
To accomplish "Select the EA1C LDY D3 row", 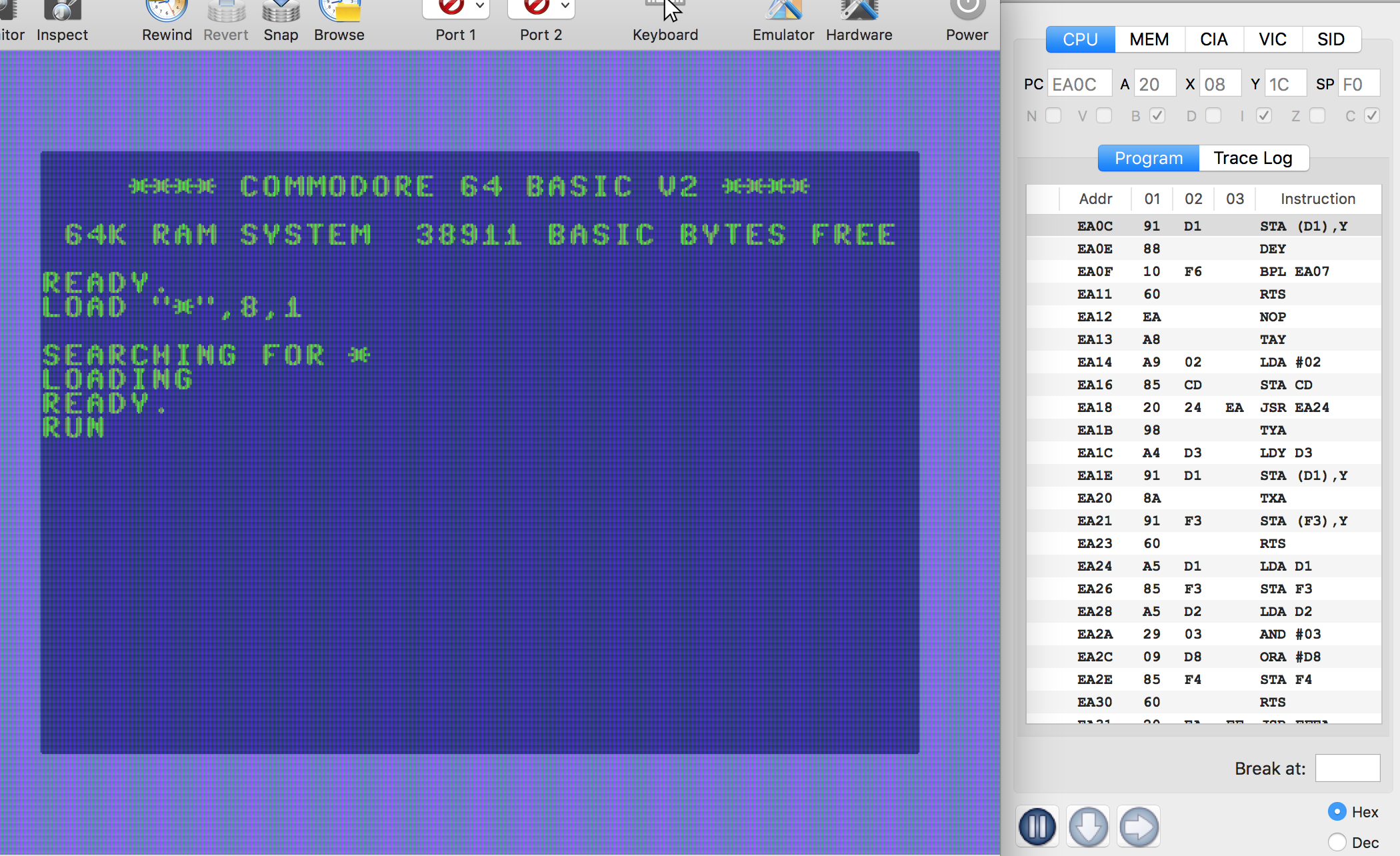I will (1203, 453).
